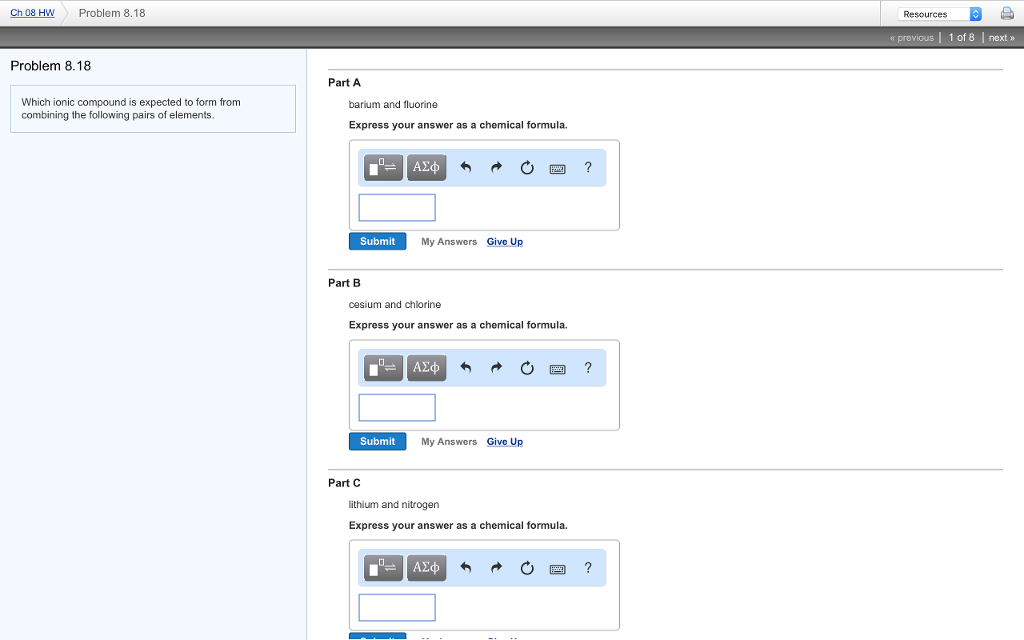Undo the last edit in Part A
The height and width of the screenshot is (640, 1024).
point(466,168)
